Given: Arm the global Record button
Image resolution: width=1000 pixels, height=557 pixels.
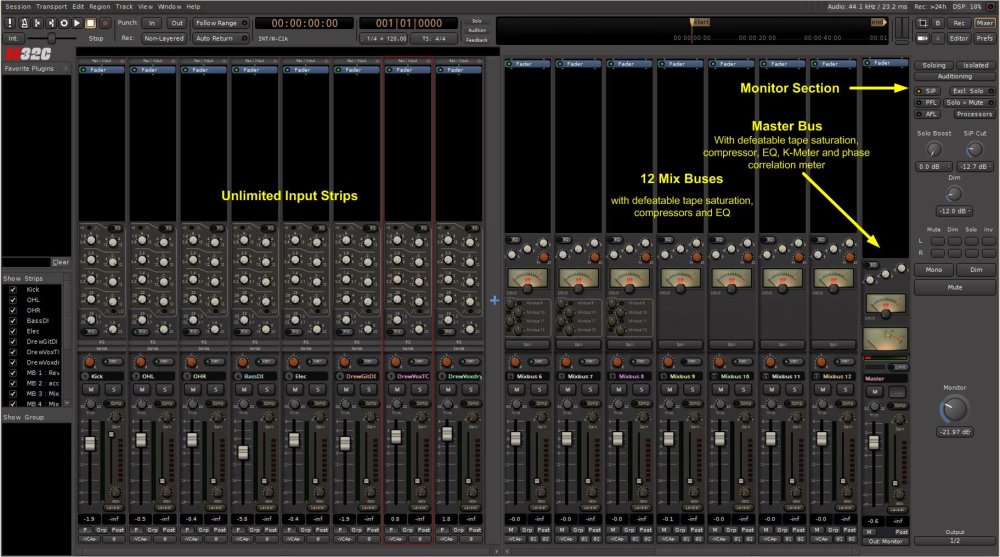Looking at the screenshot, I should tap(105, 22).
